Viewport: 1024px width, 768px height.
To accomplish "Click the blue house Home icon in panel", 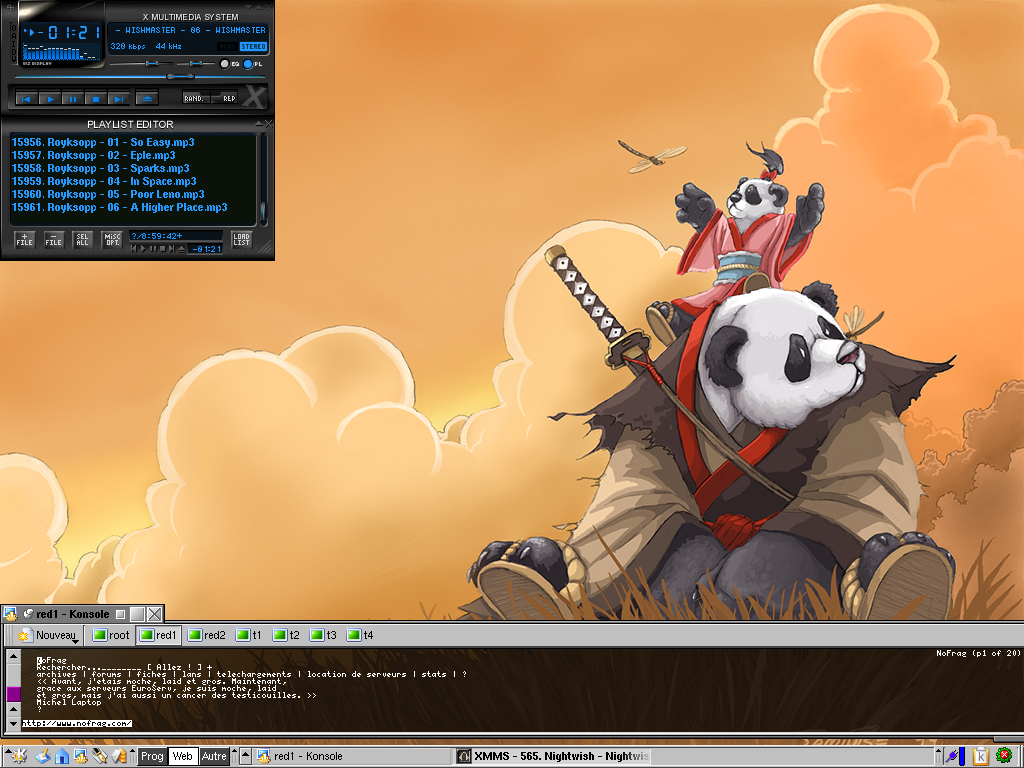I will 62,756.
